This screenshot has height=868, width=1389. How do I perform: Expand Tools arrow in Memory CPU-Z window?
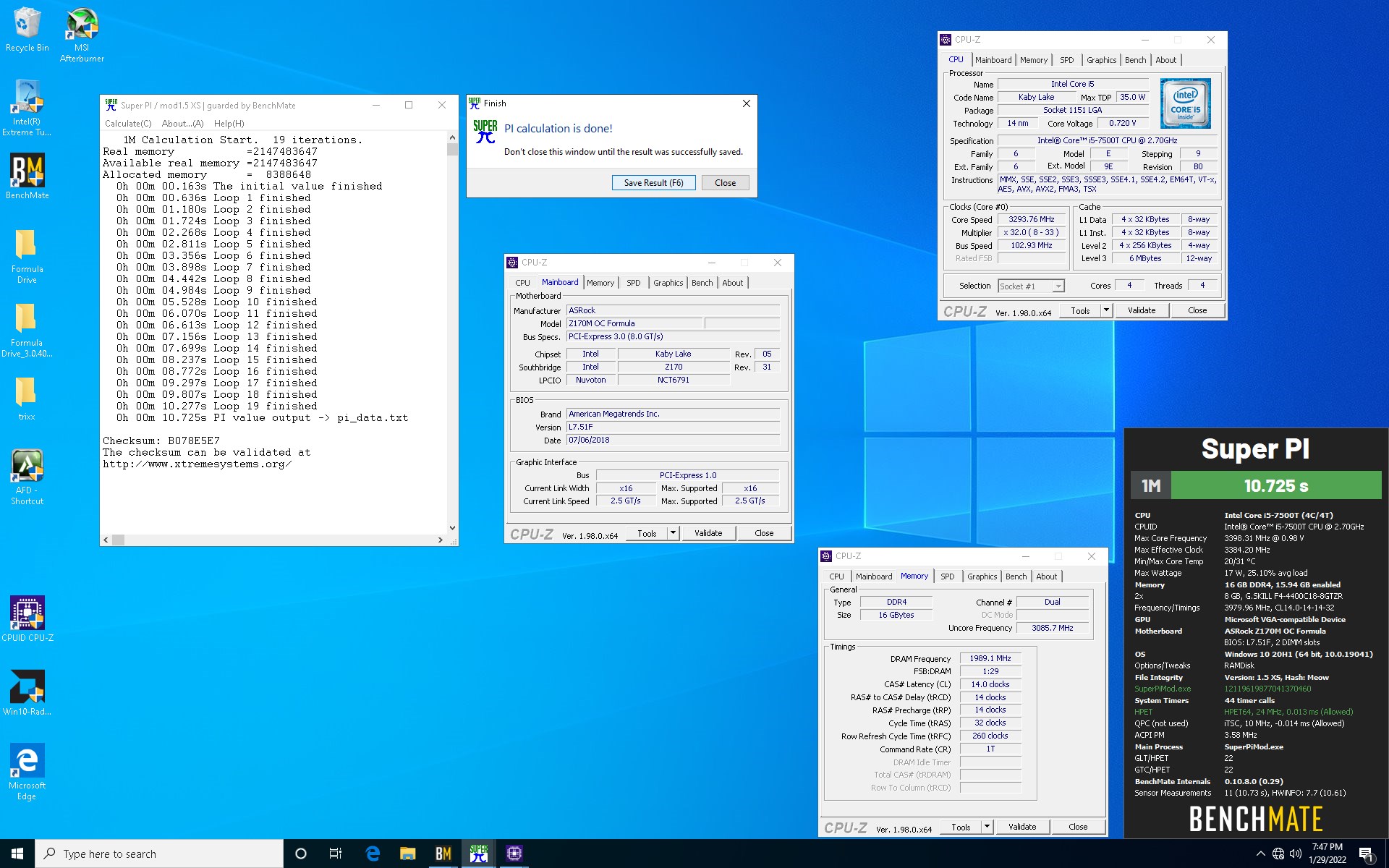coord(987,827)
